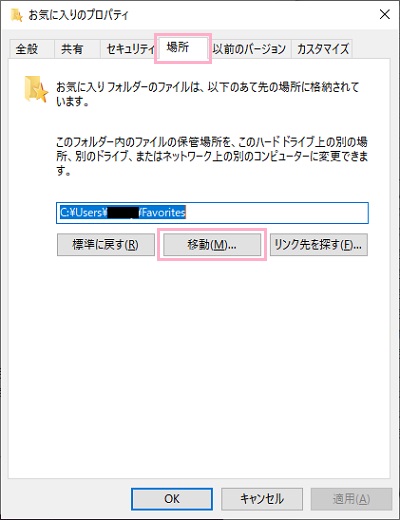The width and height of the screenshot is (400, 520).
Task: Click the Favorites path text field
Action: pos(212,213)
